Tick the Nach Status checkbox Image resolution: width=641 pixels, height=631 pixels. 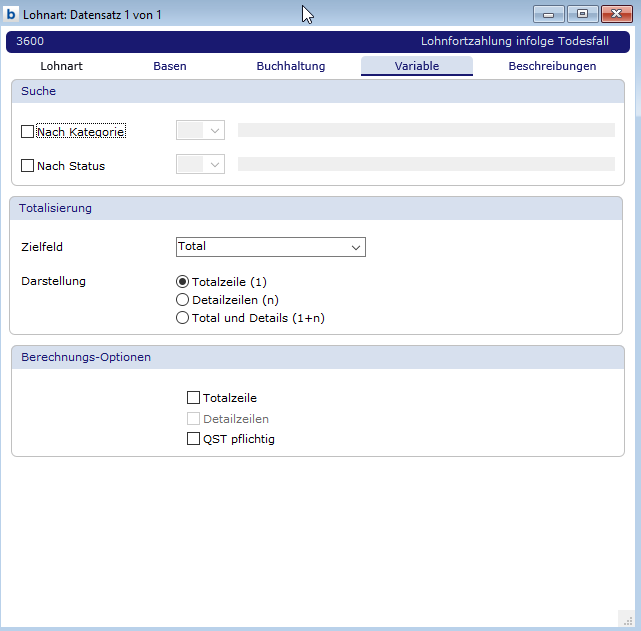[x=27, y=165]
